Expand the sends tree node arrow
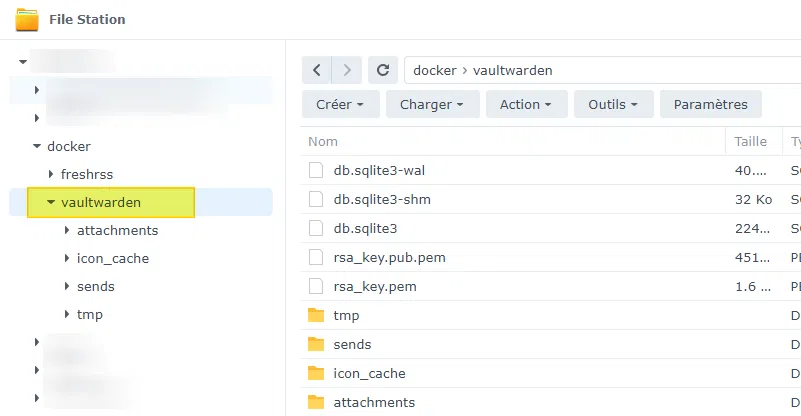 (67, 286)
